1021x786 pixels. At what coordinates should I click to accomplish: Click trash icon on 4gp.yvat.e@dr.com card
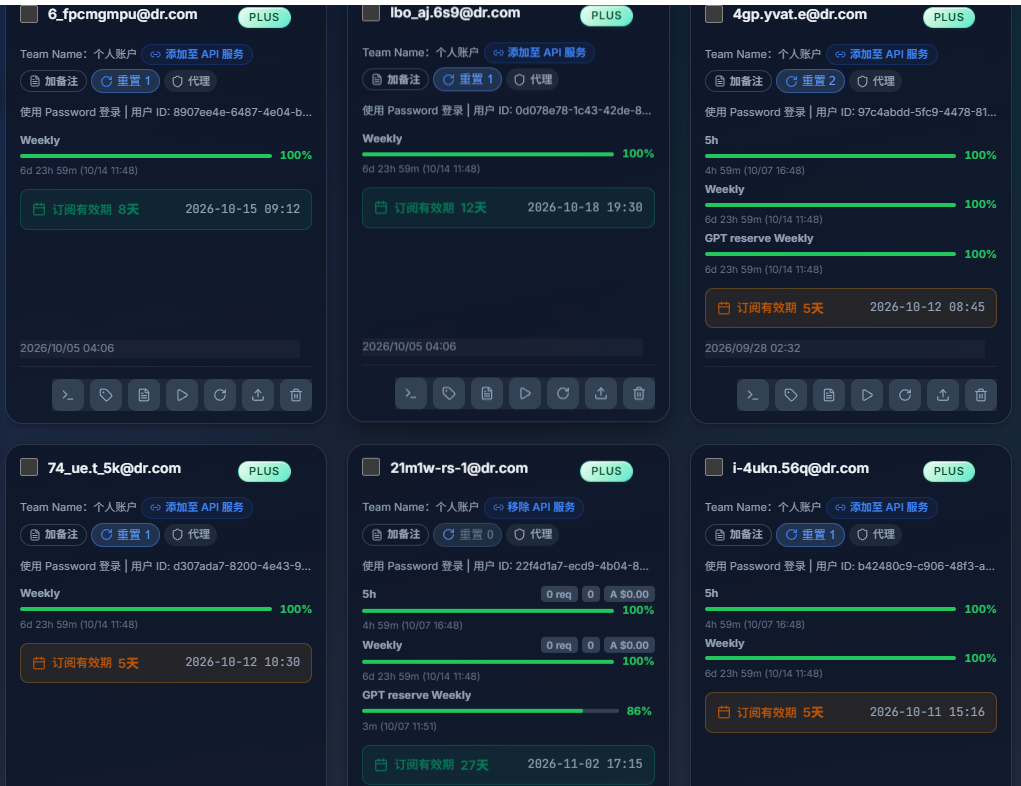click(981, 395)
